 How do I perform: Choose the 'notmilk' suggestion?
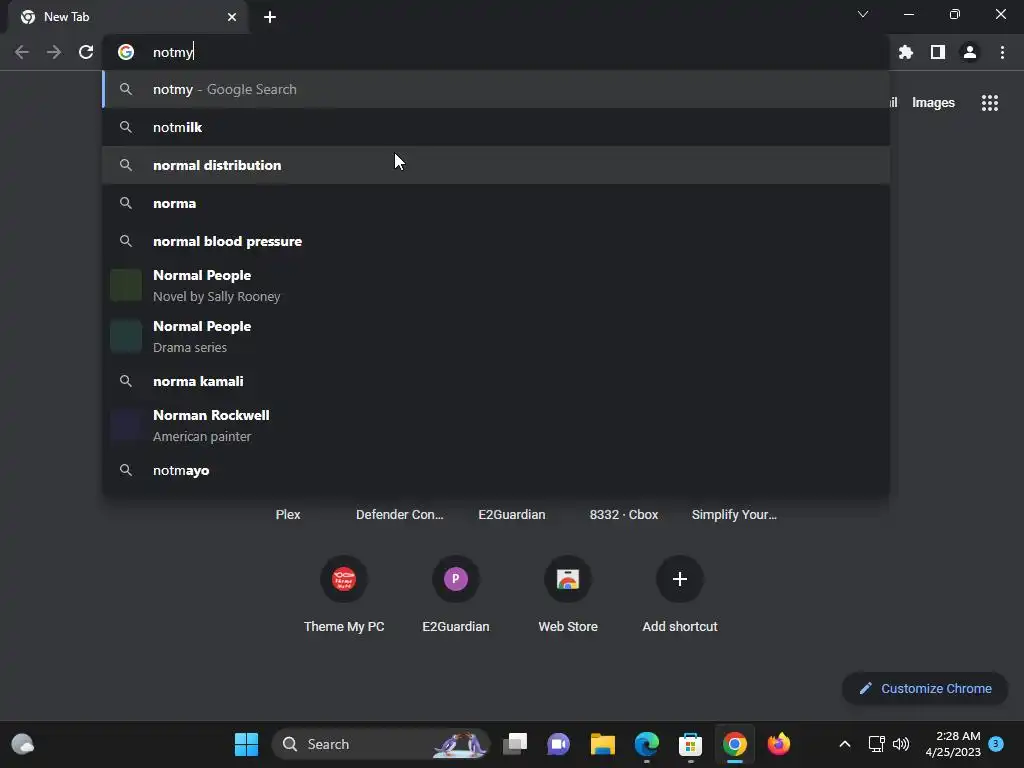(496, 127)
